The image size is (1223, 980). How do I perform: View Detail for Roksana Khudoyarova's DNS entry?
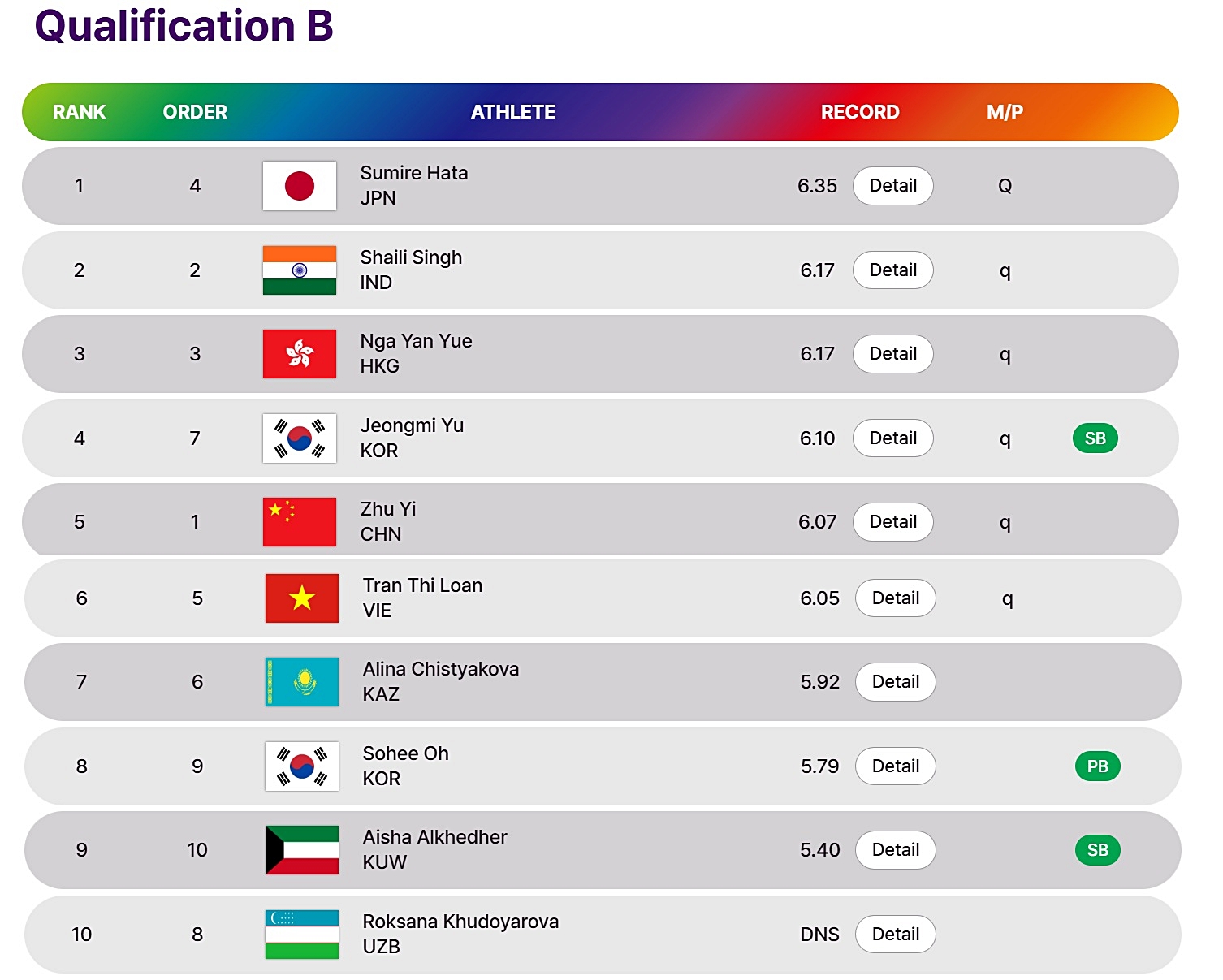pos(896,935)
